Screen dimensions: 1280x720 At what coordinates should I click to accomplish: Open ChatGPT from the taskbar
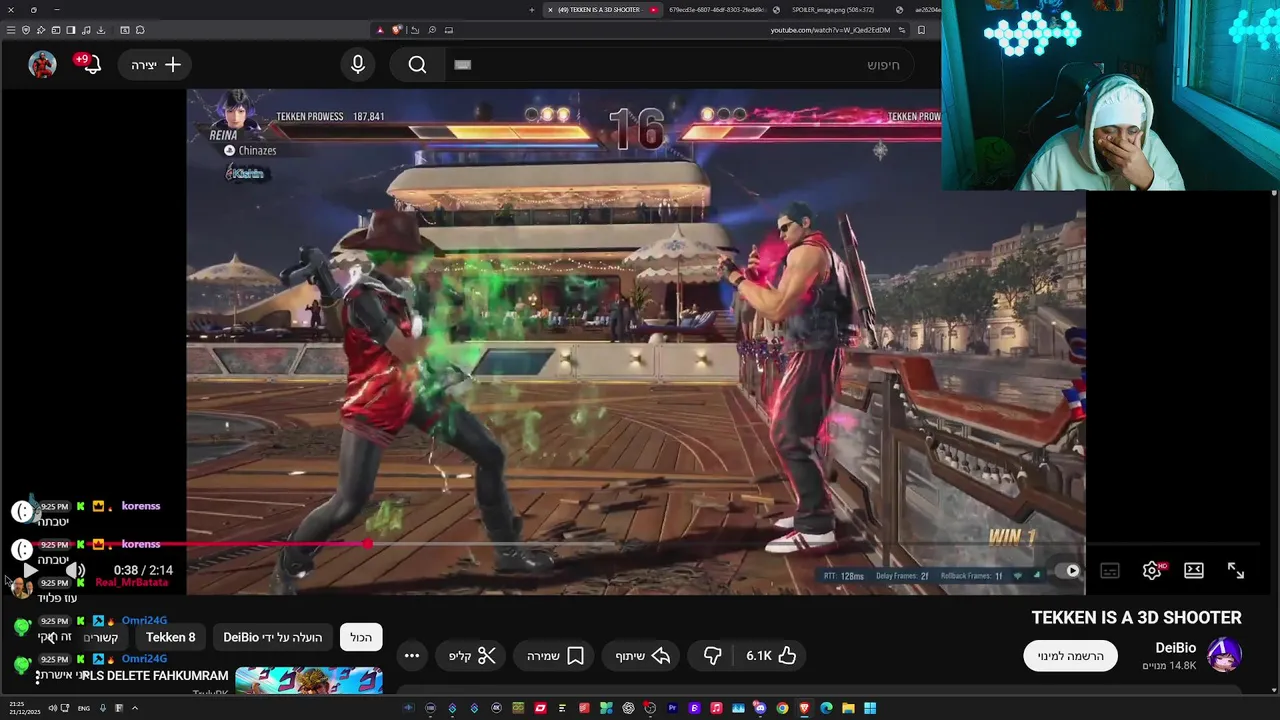tap(628, 709)
